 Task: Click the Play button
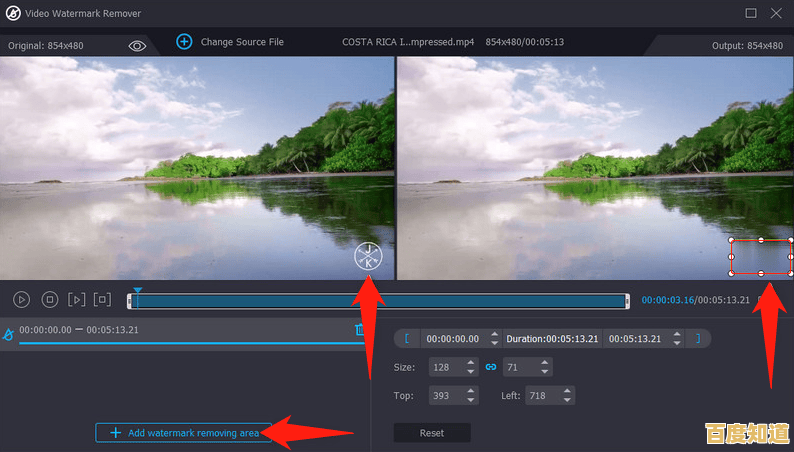click(x=22, y=299)
